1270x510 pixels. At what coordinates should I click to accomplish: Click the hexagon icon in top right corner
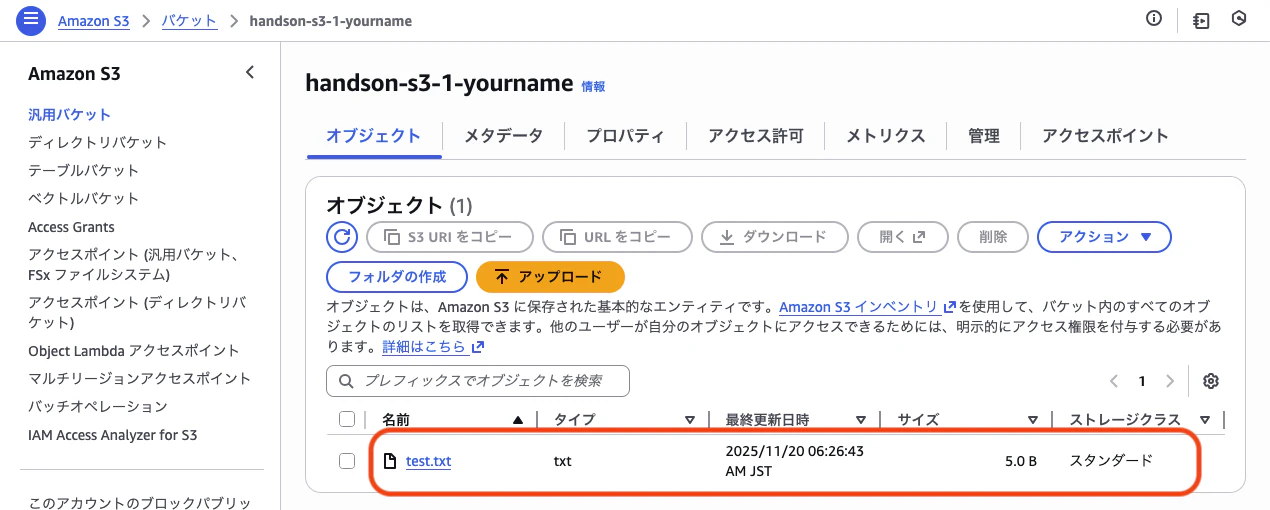click(x=1239, y=19)
